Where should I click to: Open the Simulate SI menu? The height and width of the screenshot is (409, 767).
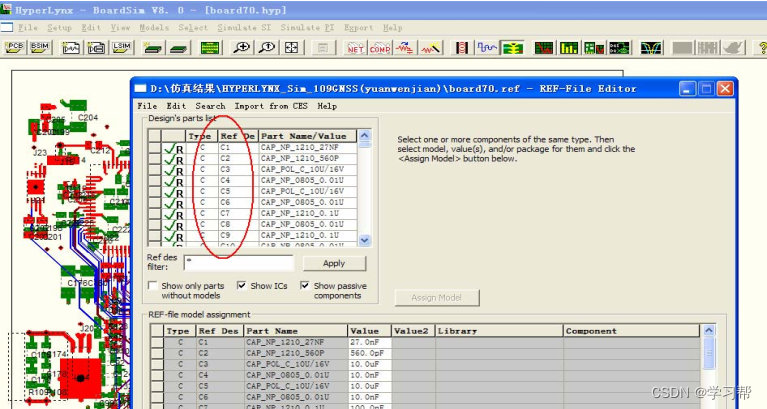tap(244, 27)
